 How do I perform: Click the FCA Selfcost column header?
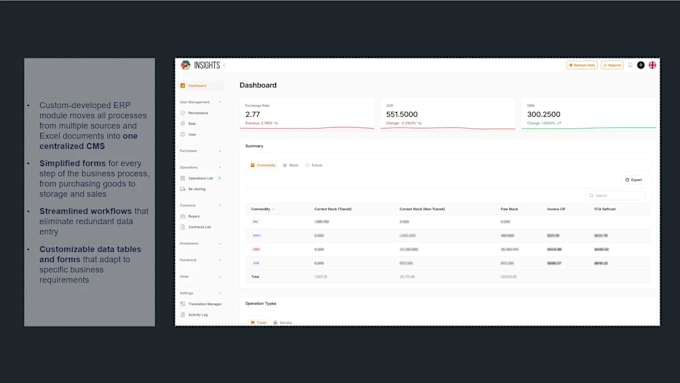click(x=605, y=209)
